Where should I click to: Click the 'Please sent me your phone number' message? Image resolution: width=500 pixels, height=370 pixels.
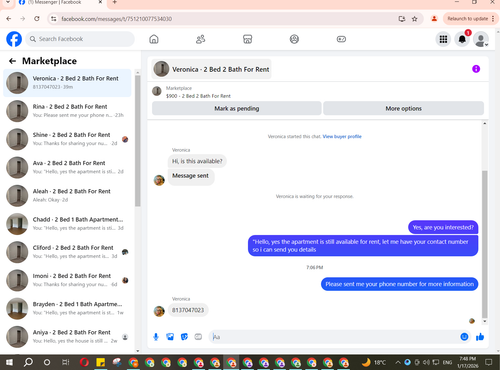pos(399,284)
